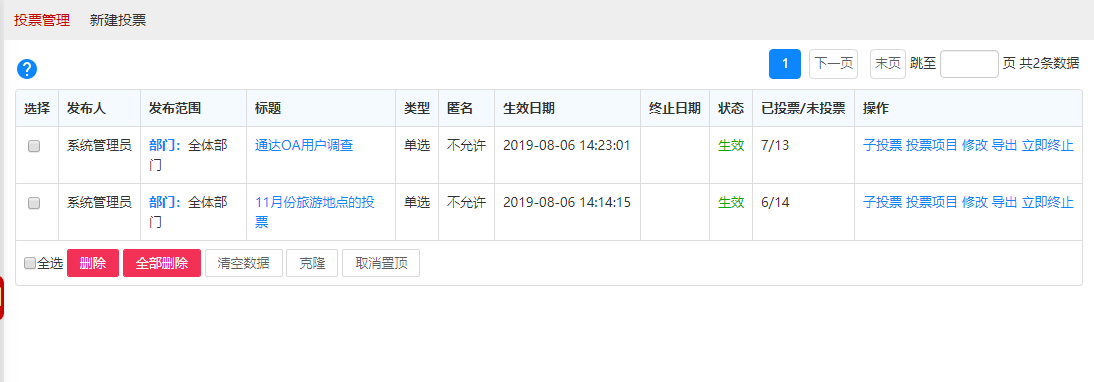
Task: Jump to 末页 in pagination
Action: [887, 63]
